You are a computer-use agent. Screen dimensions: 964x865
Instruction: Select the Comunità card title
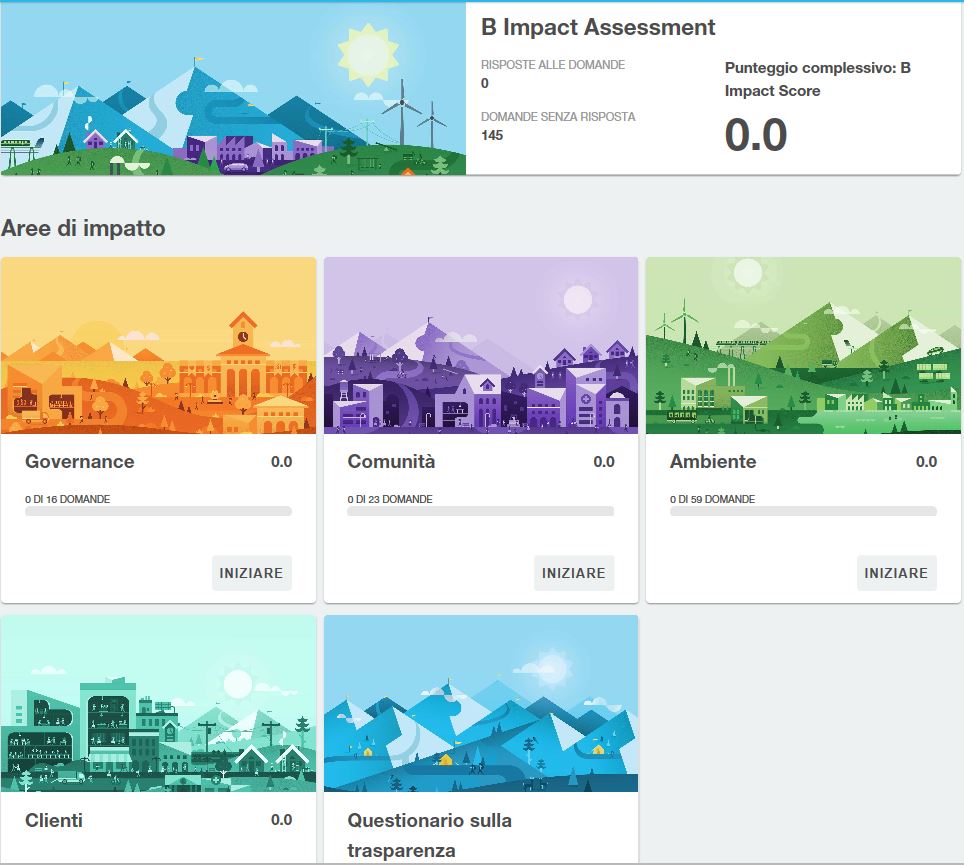pos(391,462)
